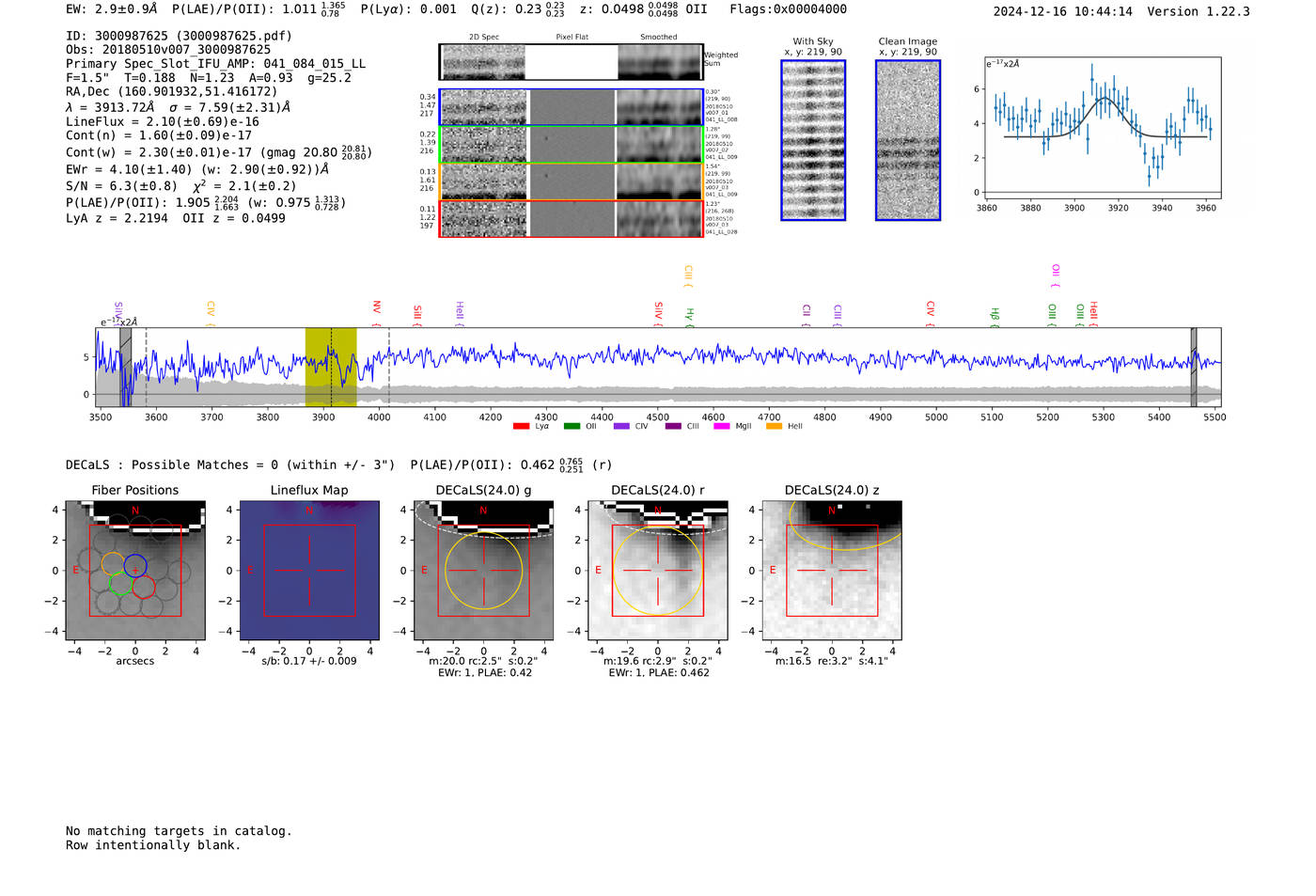1316x896 pixels.
Task: Click the 'Smoothed' column header
Action: [658, 38]
